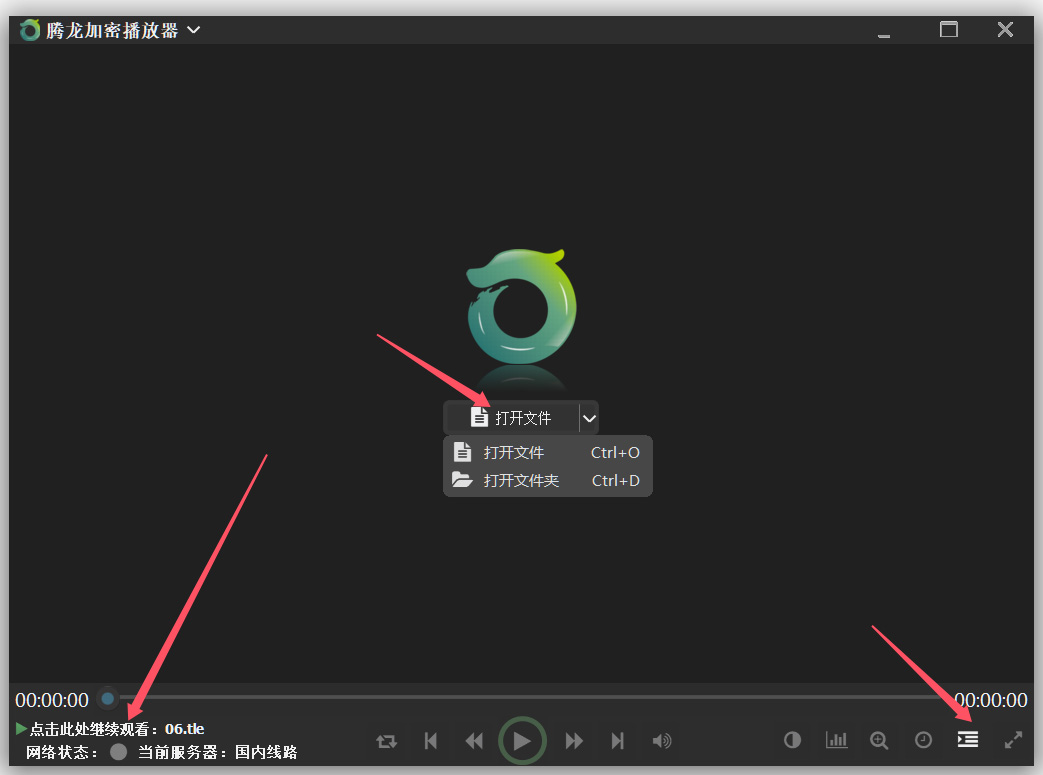Toggle the repeat loop mode icon
Screen dimensions: 1043x775
[386, 740]
